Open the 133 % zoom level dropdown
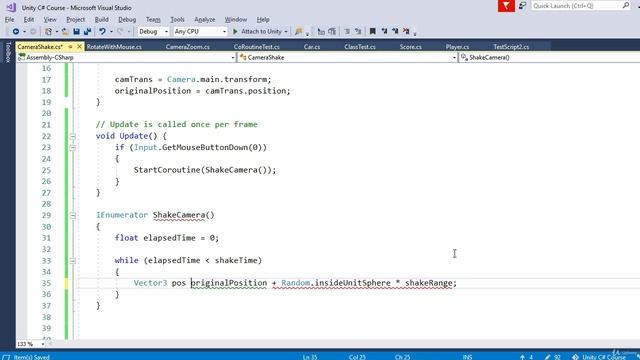The width and height of the screenshot is (640, 360). 31,344
